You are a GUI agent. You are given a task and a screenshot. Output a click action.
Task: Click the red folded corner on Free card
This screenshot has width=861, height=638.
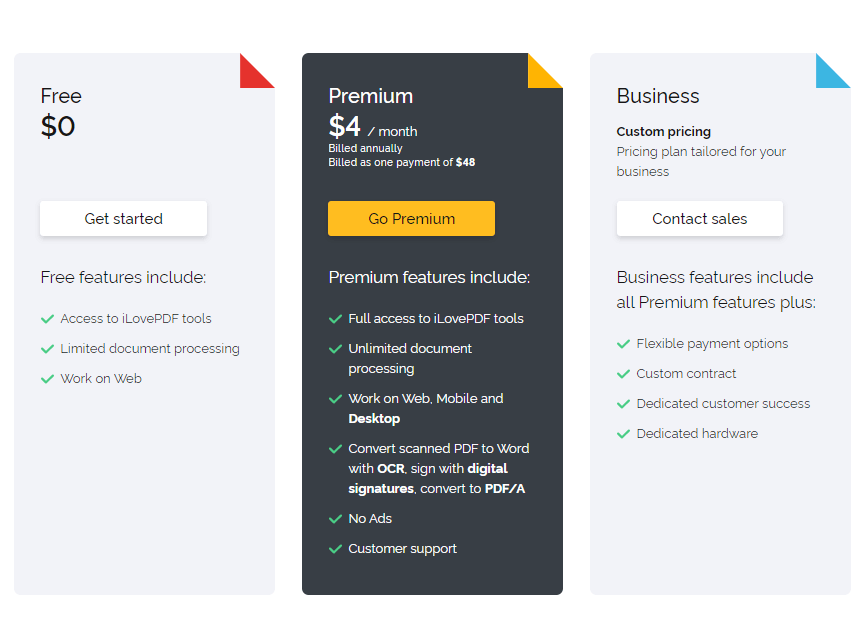pos(257,70)
